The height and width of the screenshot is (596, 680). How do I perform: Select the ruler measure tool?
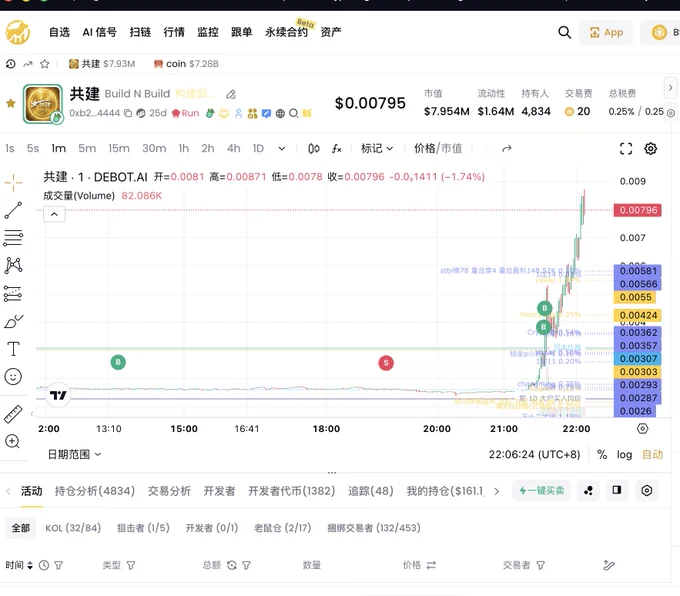pos(13,414)
